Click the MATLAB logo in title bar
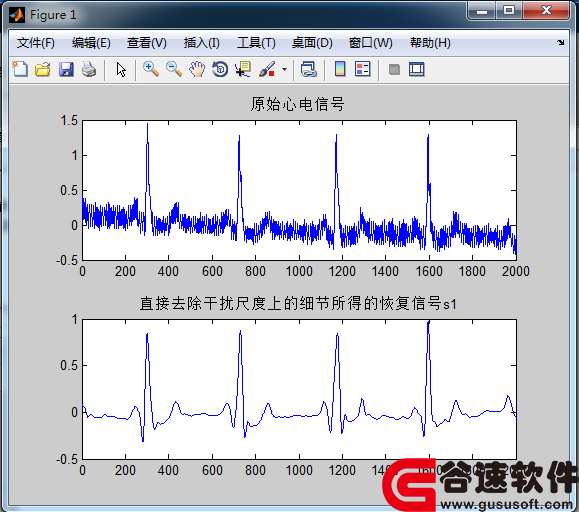Image resolution: width=579 pixels, height=512 pixels. (x=17, y=15)
